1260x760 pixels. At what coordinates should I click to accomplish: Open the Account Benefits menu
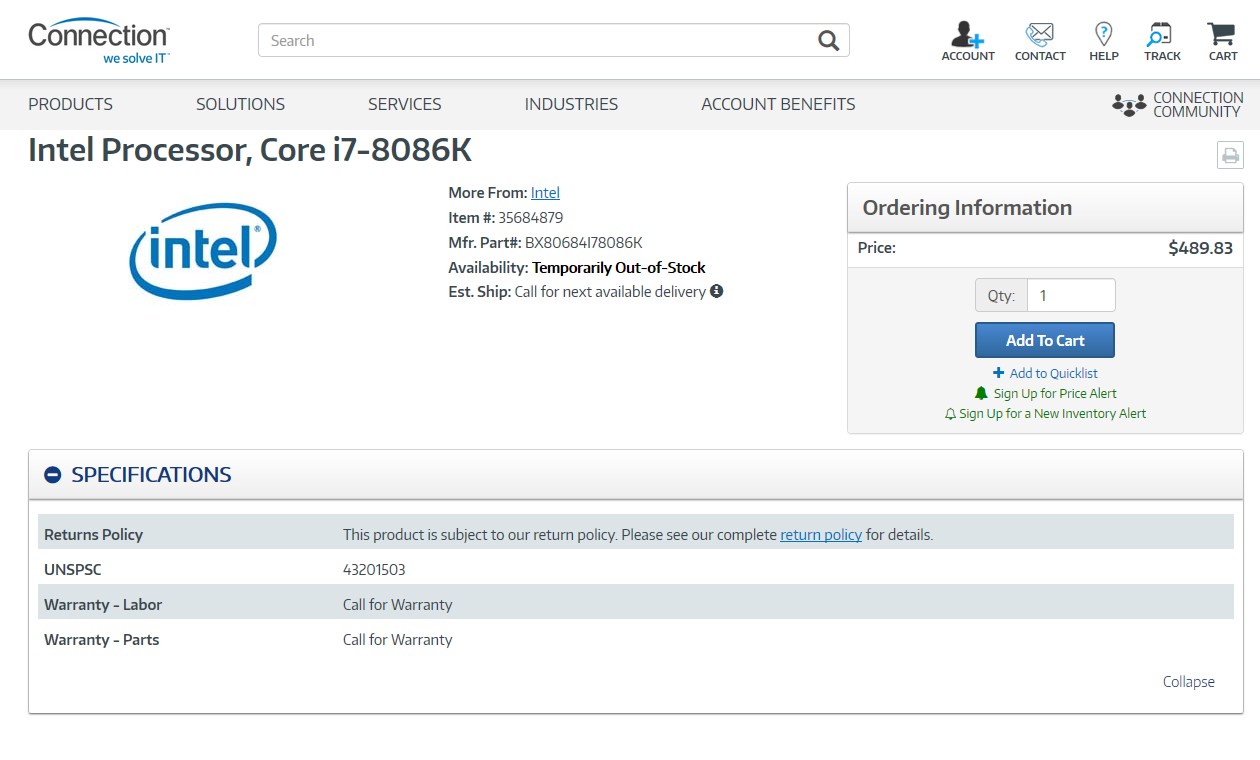point(778,104)
